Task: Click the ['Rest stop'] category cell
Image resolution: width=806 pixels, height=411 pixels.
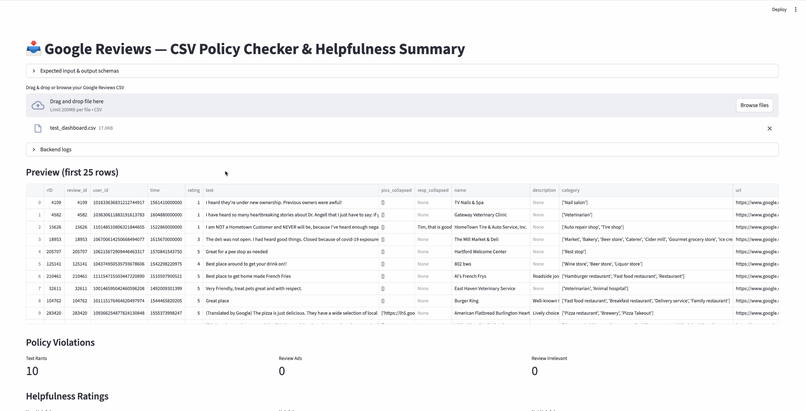Action: tap(646, 252)
